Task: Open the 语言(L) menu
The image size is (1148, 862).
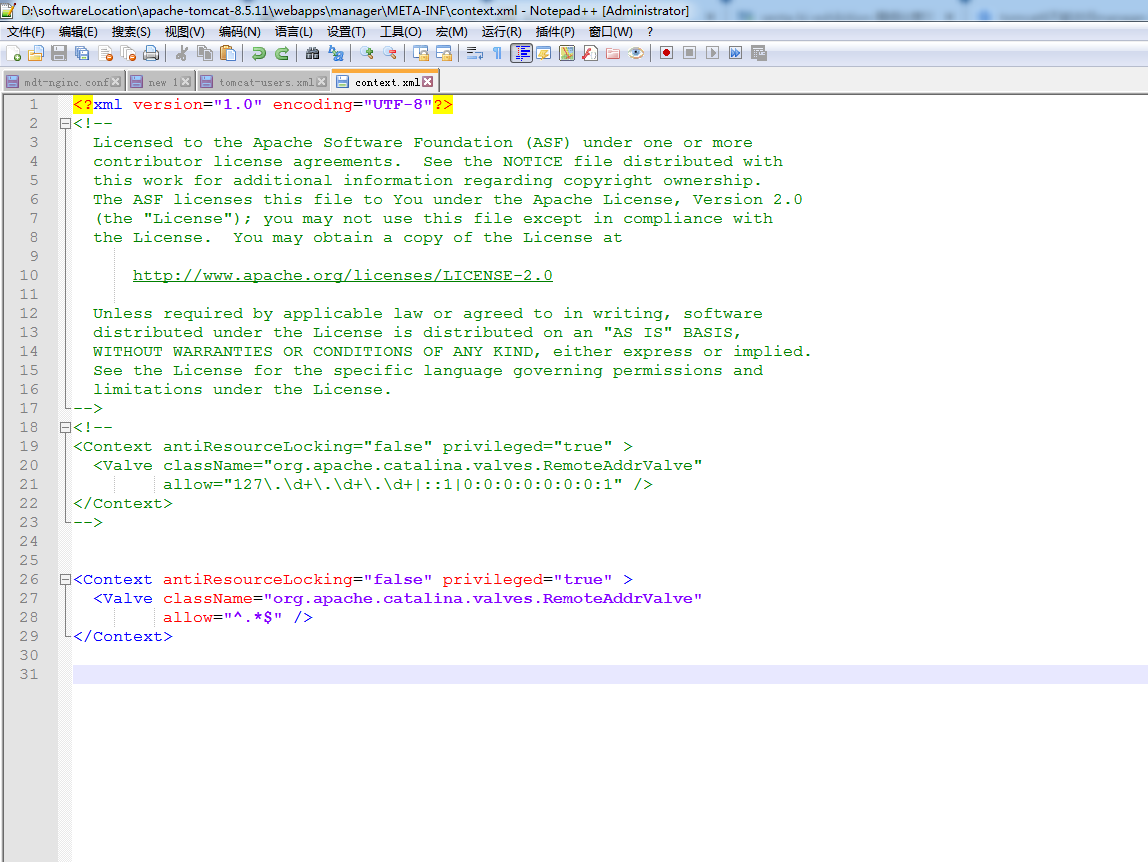Action: tap(294, 31)
